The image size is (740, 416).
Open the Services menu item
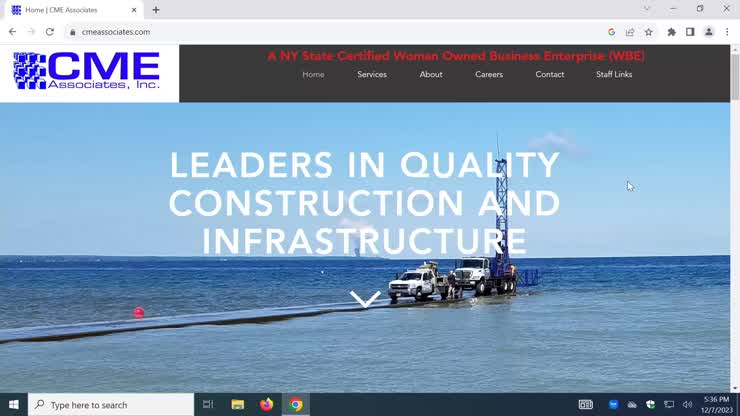point(372,75)
